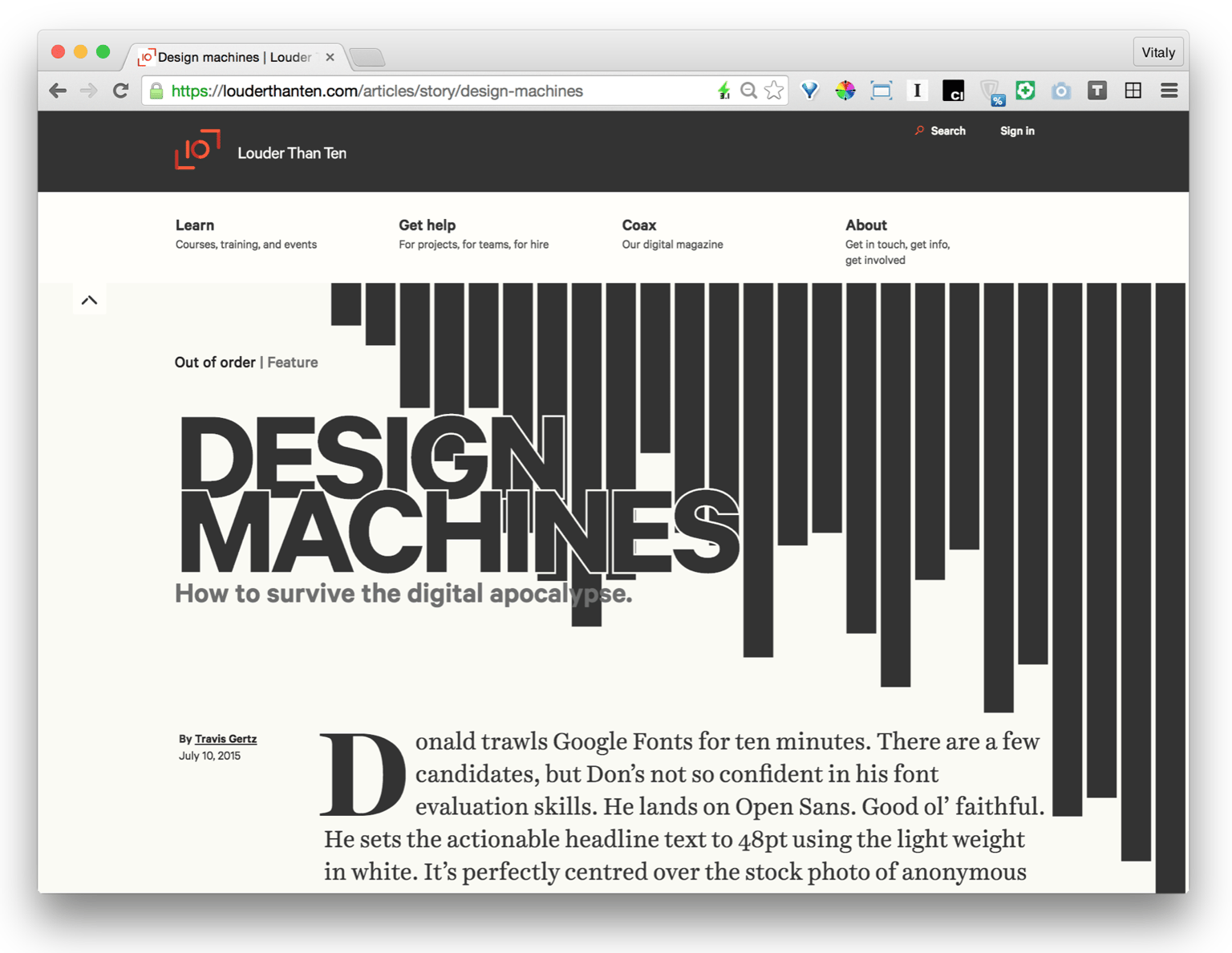The width and height of the screenshot is (1232, 953).
Task: Click the Out of order category link
Action: [x=215, y=363]
